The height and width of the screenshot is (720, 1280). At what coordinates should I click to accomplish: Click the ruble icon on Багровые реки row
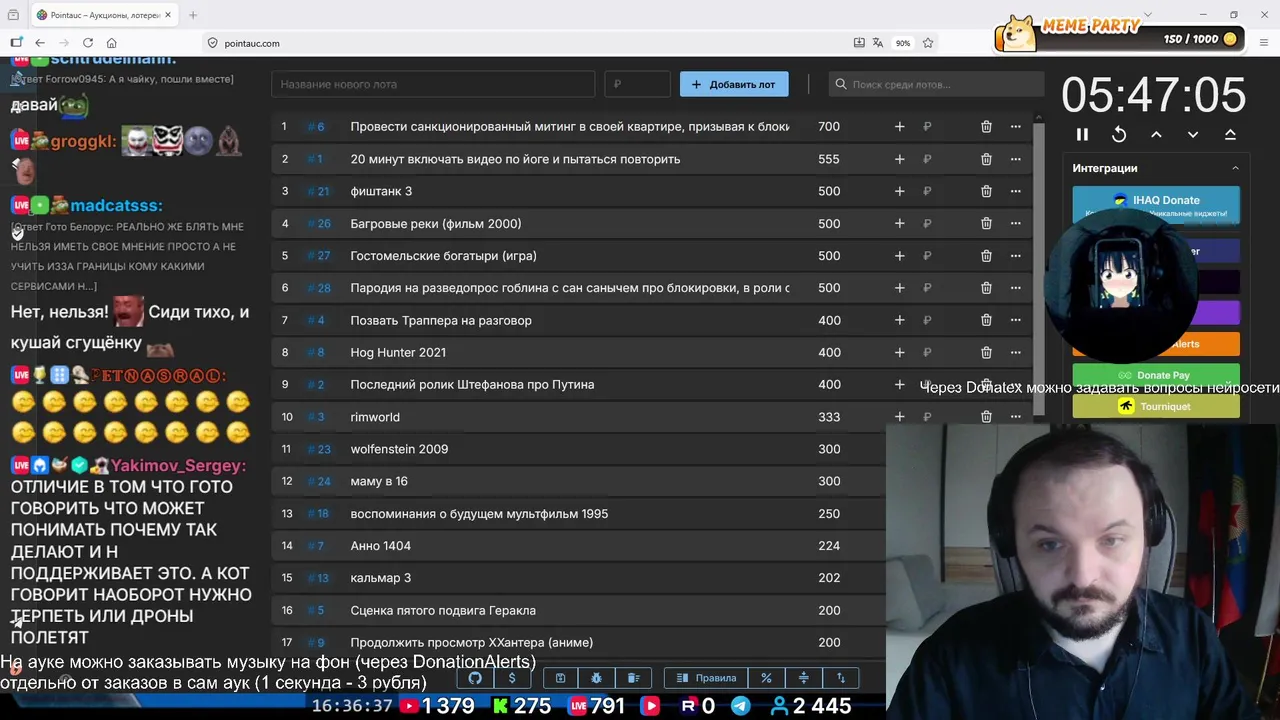tap(927, 224)
